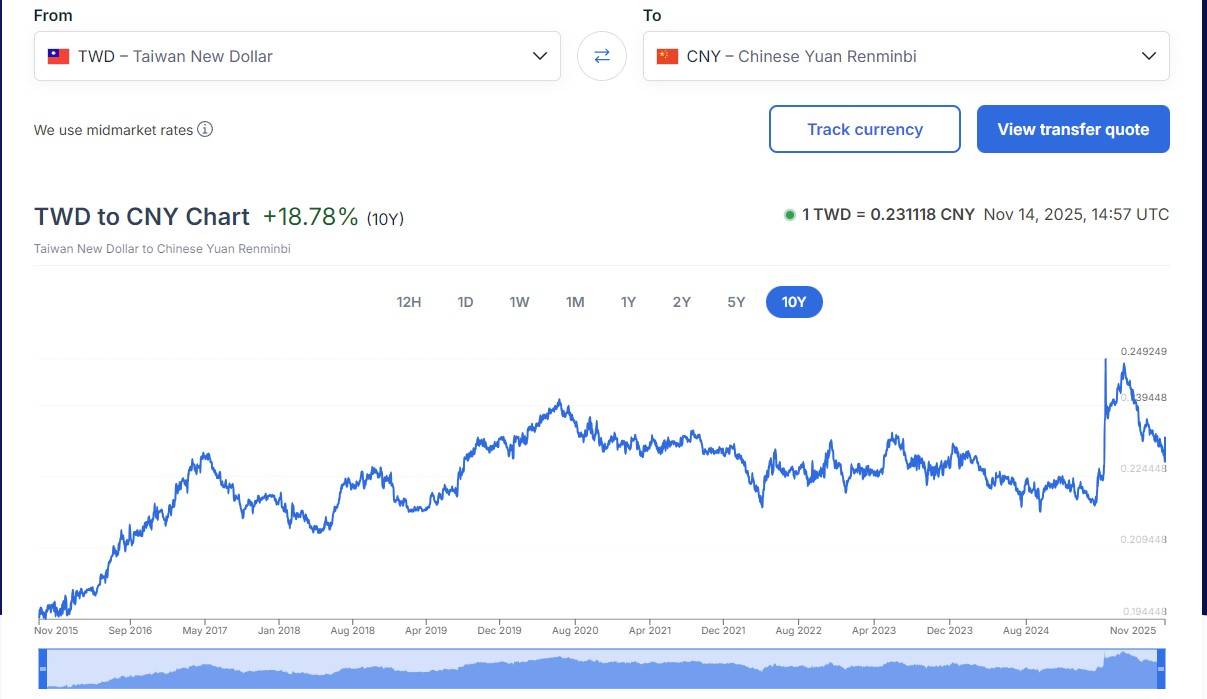Click the Track currency button

point(864,129)
